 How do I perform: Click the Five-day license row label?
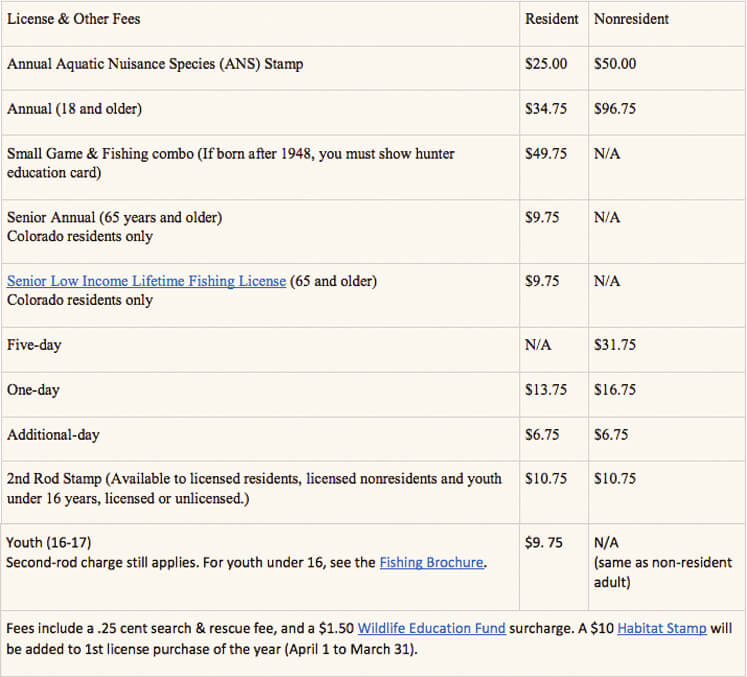click(34, 345)
